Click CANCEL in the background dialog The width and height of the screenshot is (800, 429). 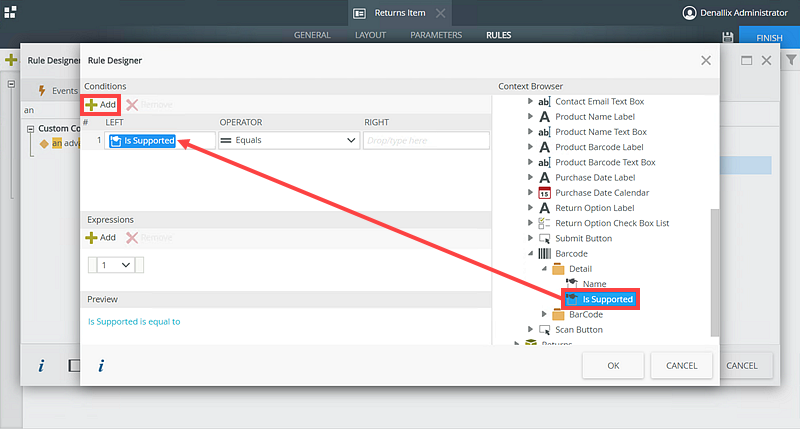pos(741,365)
